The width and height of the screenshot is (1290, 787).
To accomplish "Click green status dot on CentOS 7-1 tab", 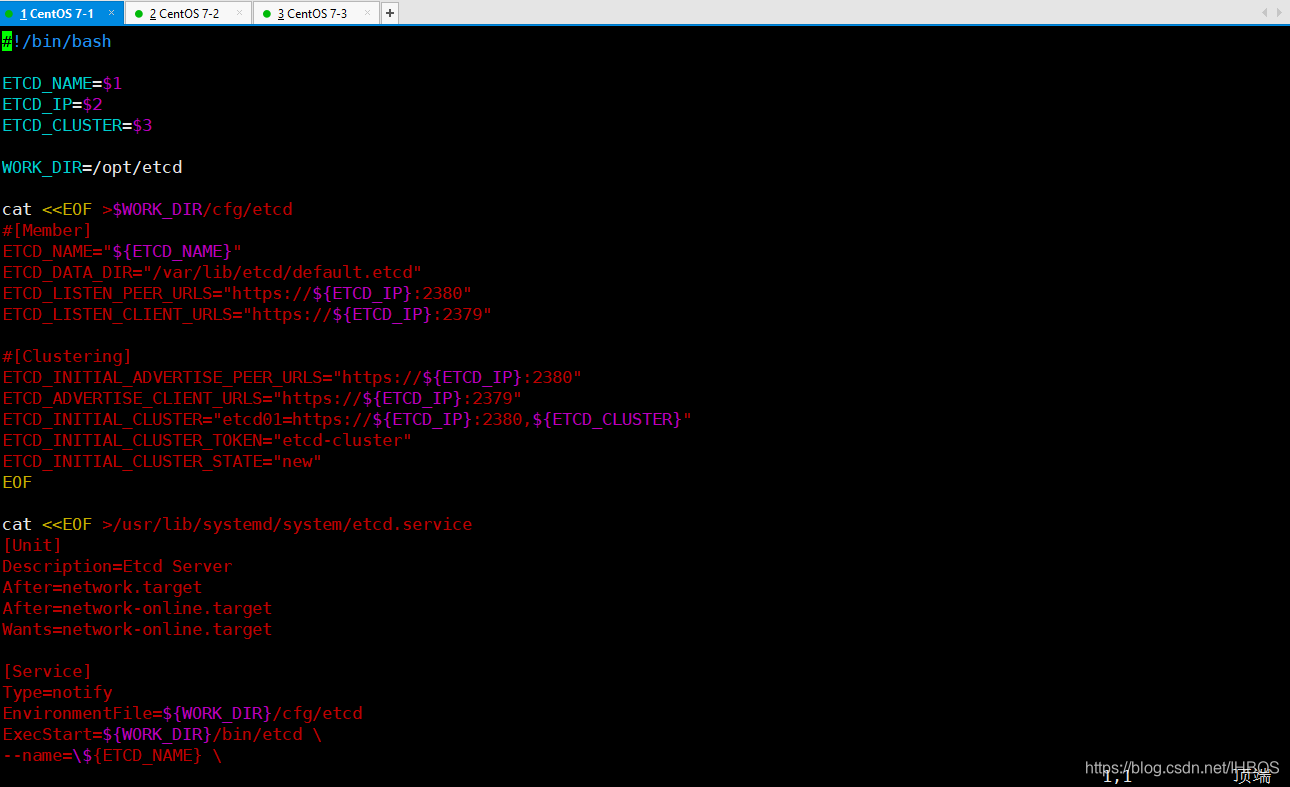I will click(10, 14).
